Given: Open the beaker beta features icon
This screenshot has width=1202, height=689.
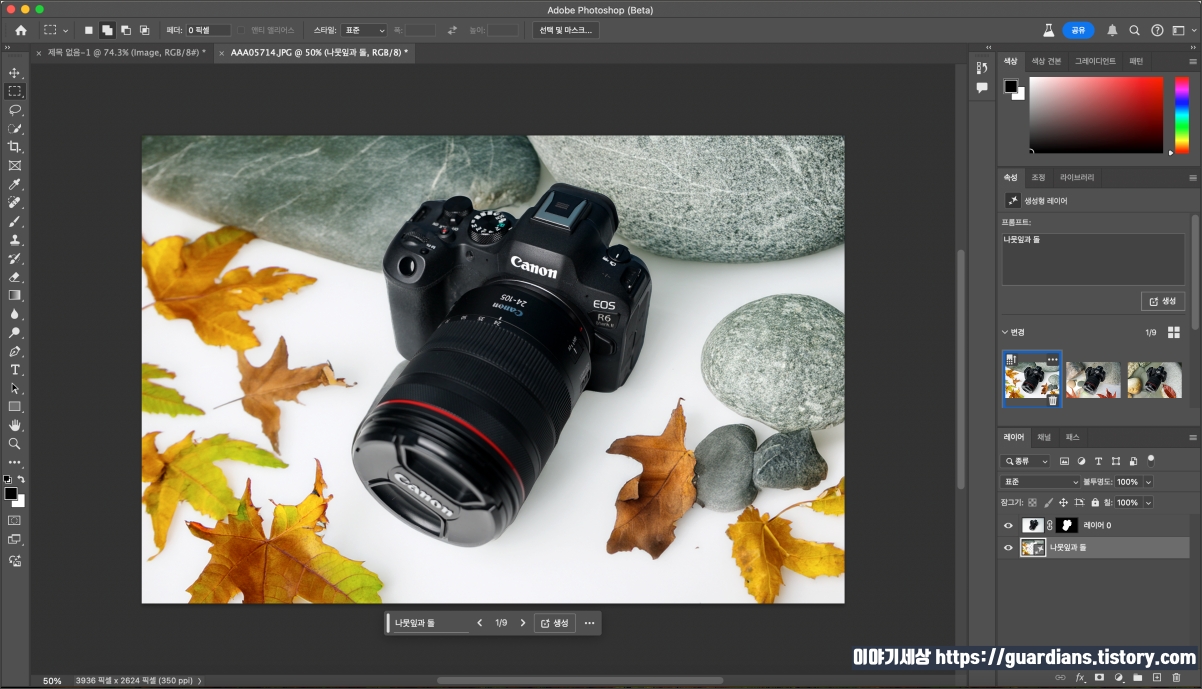Looking at the screenshot, I should point(1048,30).
